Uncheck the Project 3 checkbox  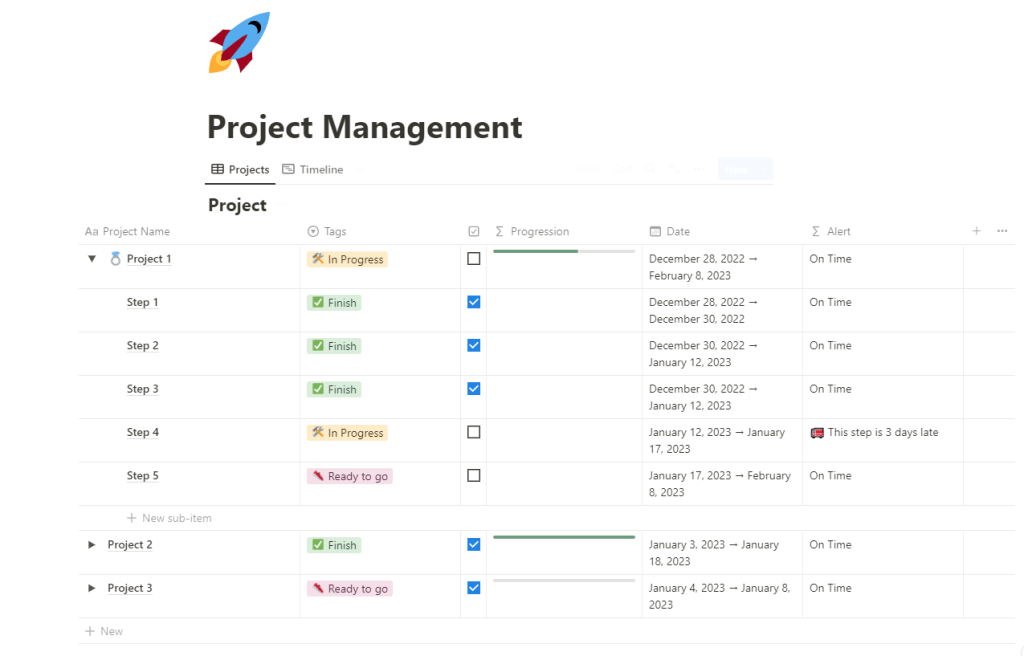tap(474, 588)
